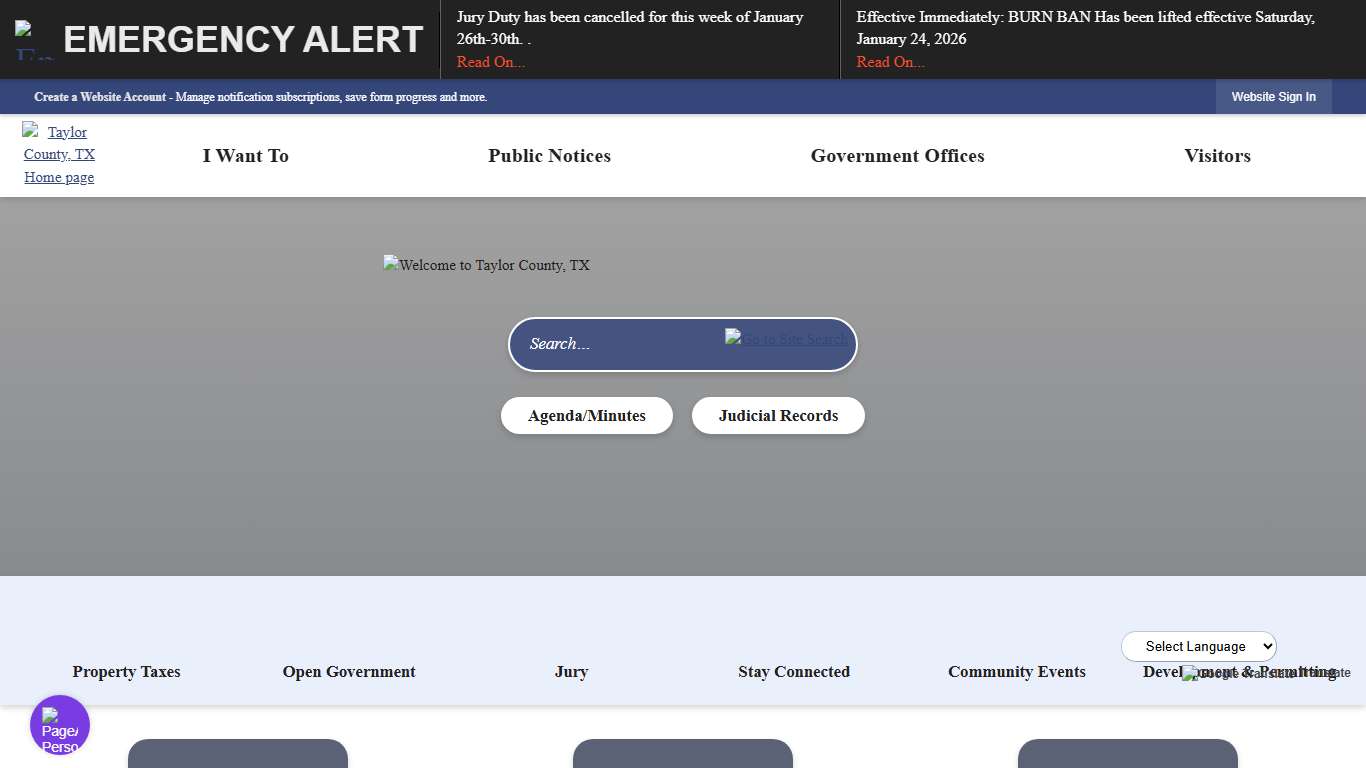Open the Visitors menu

(1217, 156)
